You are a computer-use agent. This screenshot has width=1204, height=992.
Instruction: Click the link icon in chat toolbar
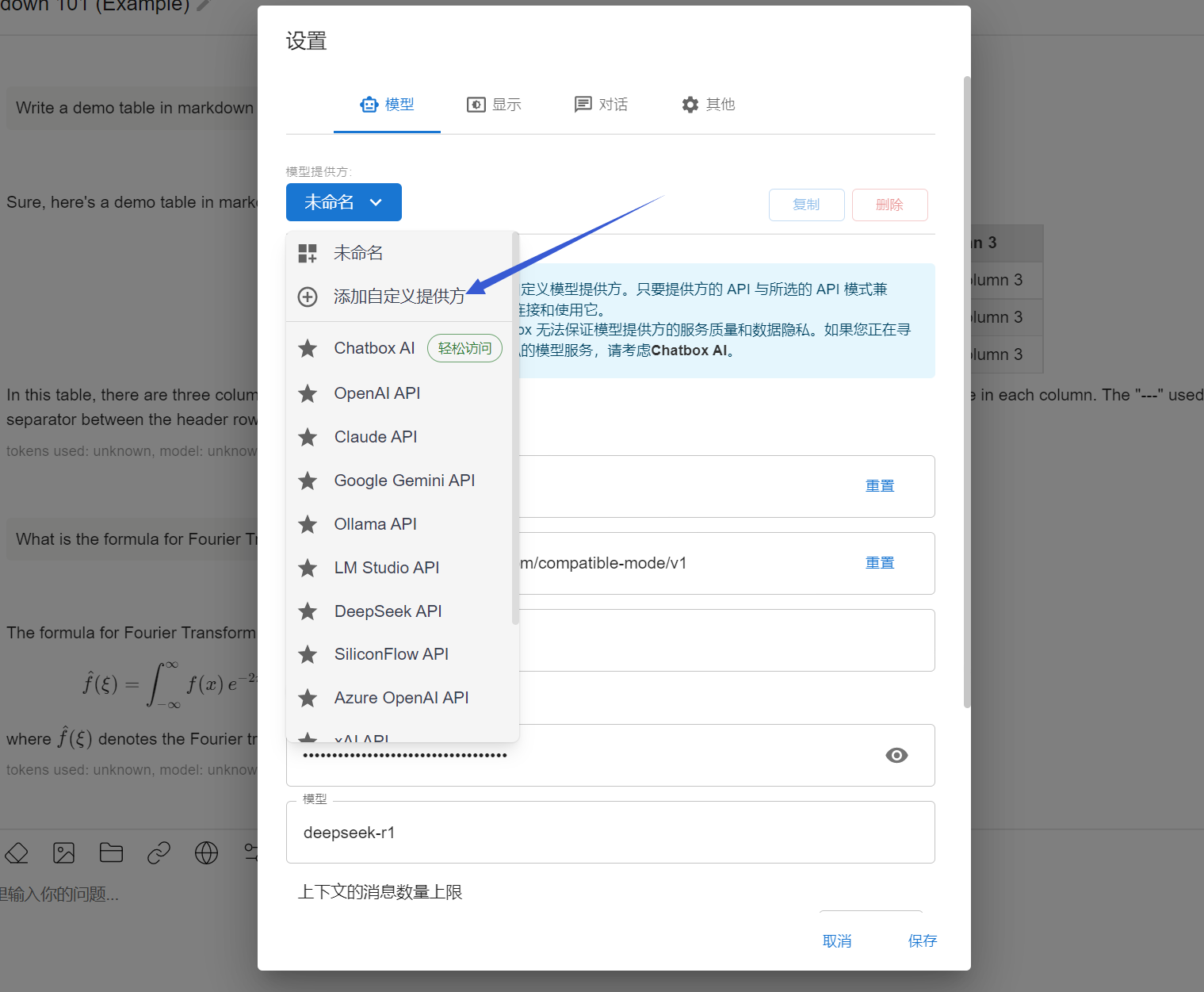[x=159, y=853]
